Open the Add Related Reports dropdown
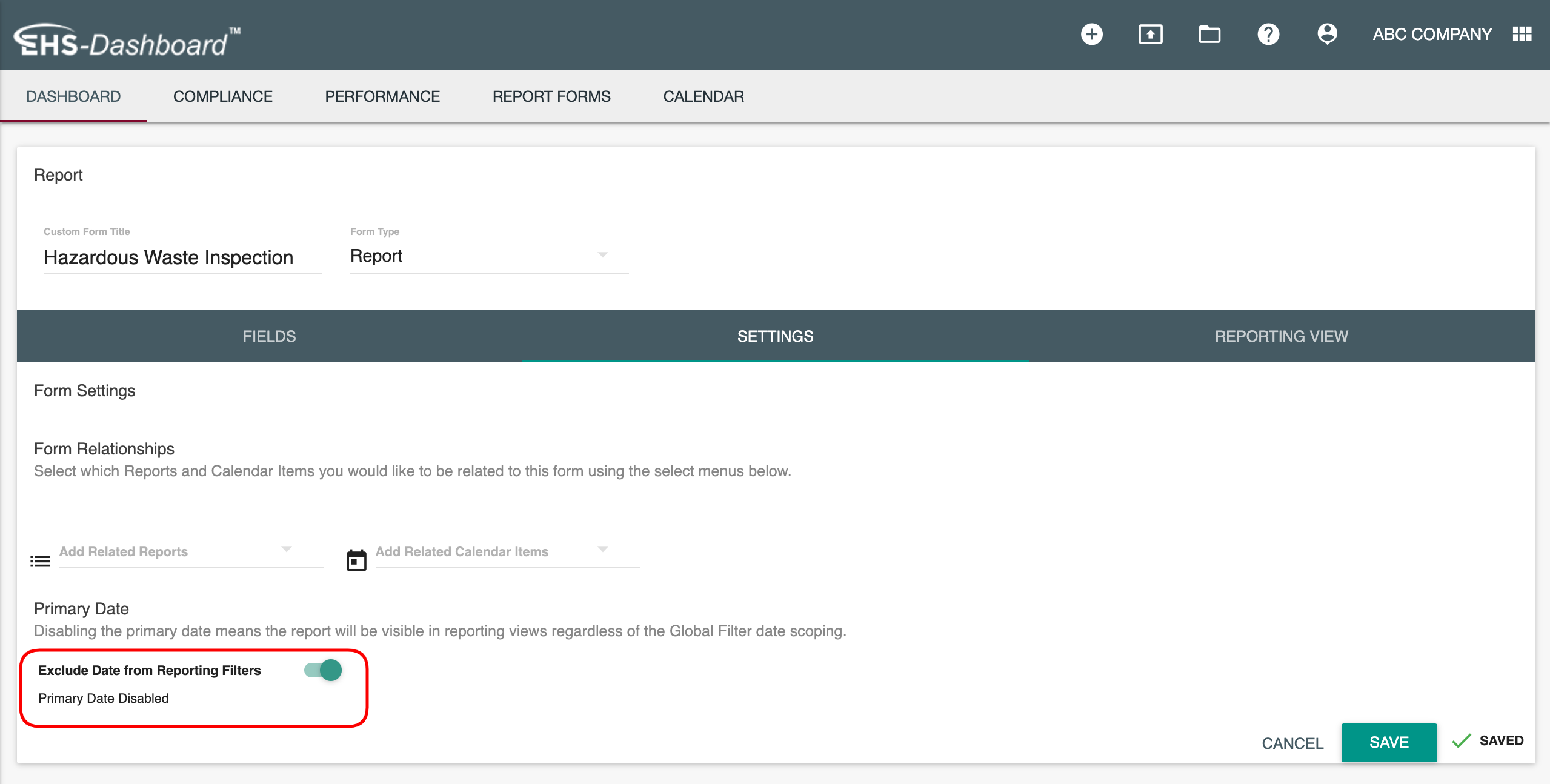 (x=190, y=551)
